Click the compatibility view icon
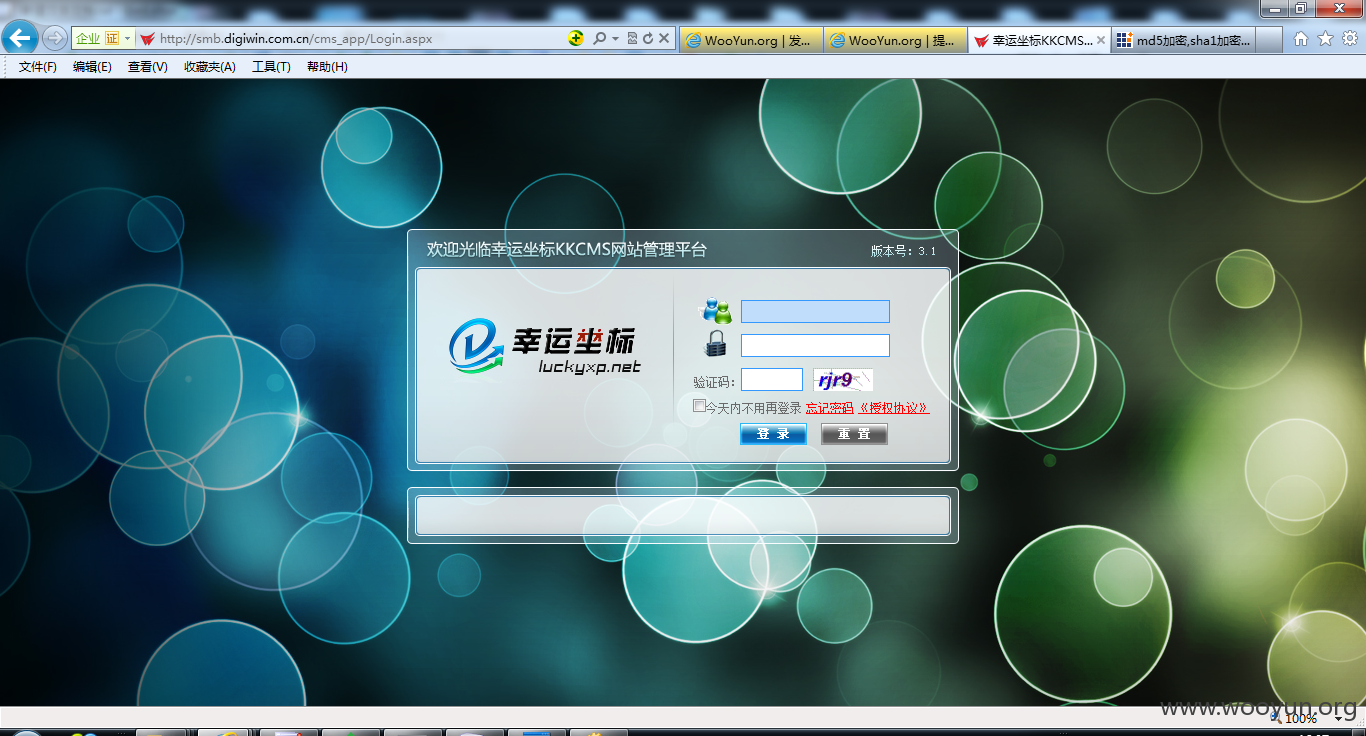The height and width of the screenshot is (736, 1366). click(632, 38)
